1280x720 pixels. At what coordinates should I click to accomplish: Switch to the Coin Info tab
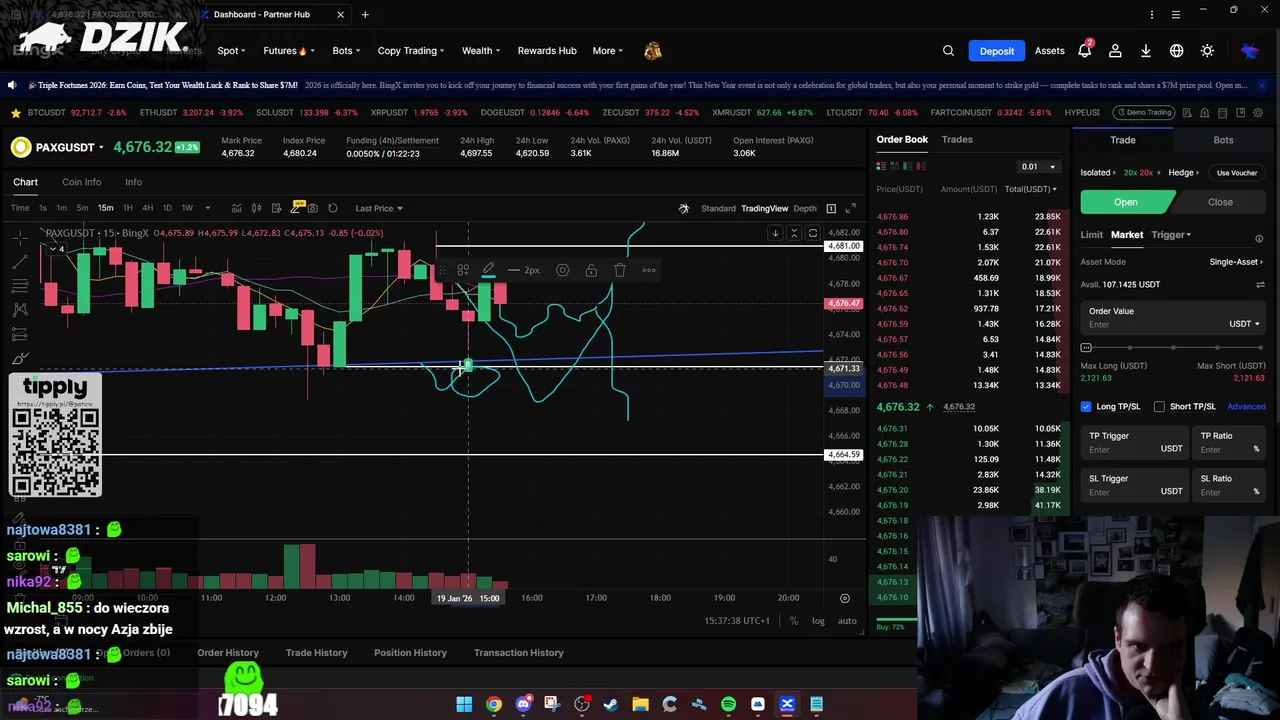click(x=81, y=182)
